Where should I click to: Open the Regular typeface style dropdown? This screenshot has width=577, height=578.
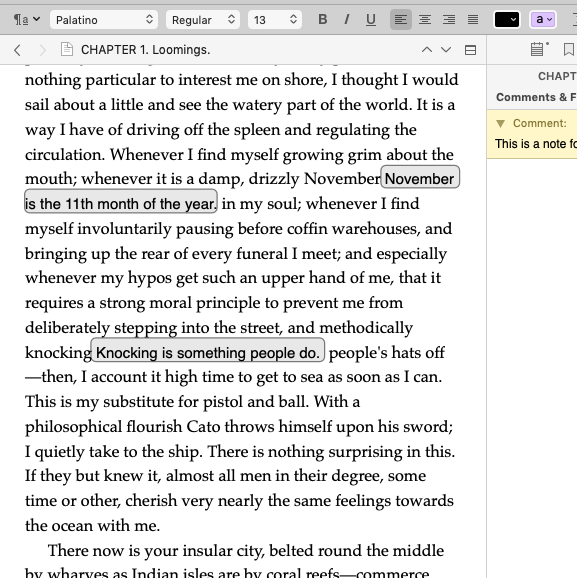203,20
